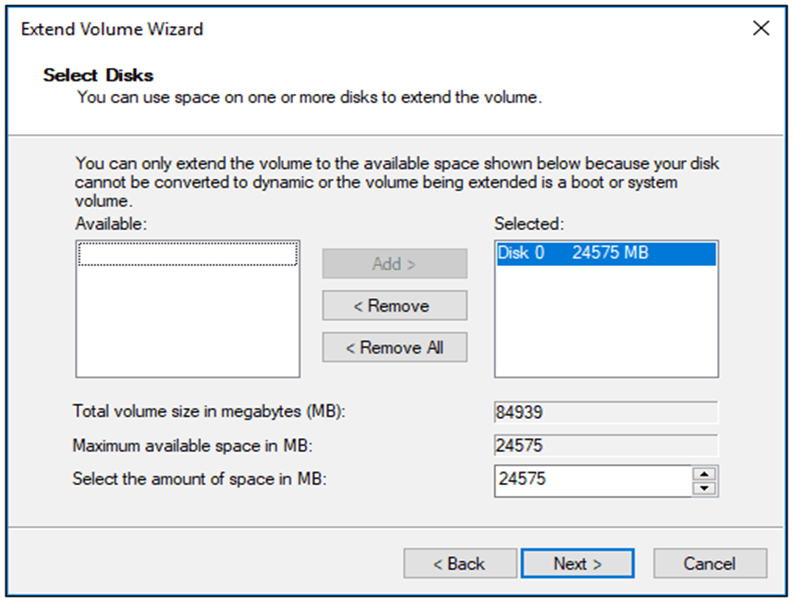Viewport: 793px width, 602px height.
Task: Click the Total volume size field showing 84939
Action: pos(606,412)
